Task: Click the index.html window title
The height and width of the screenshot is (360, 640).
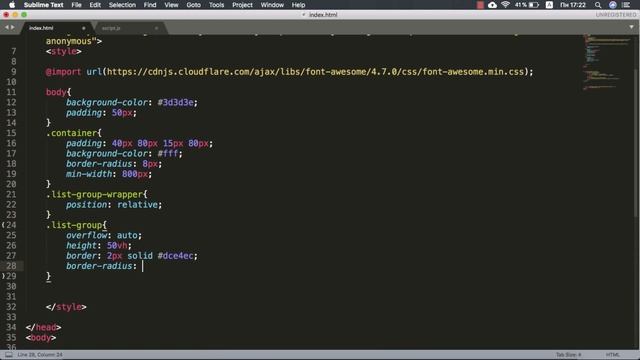Action: point(322,15)
